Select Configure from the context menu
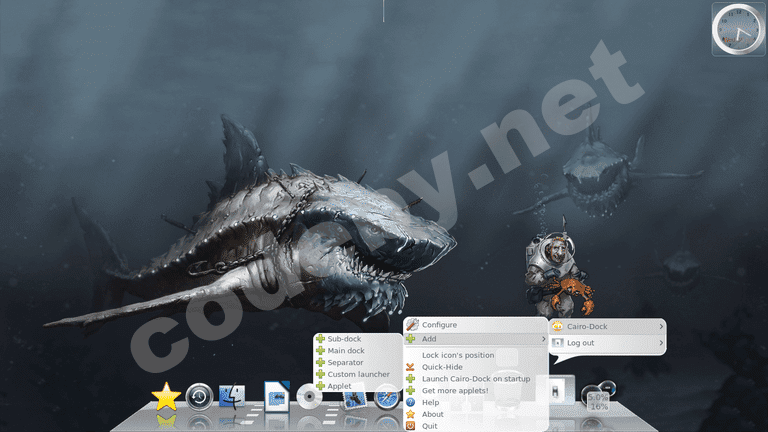Viewport: 768px width, 432px height. coord(439,325)
